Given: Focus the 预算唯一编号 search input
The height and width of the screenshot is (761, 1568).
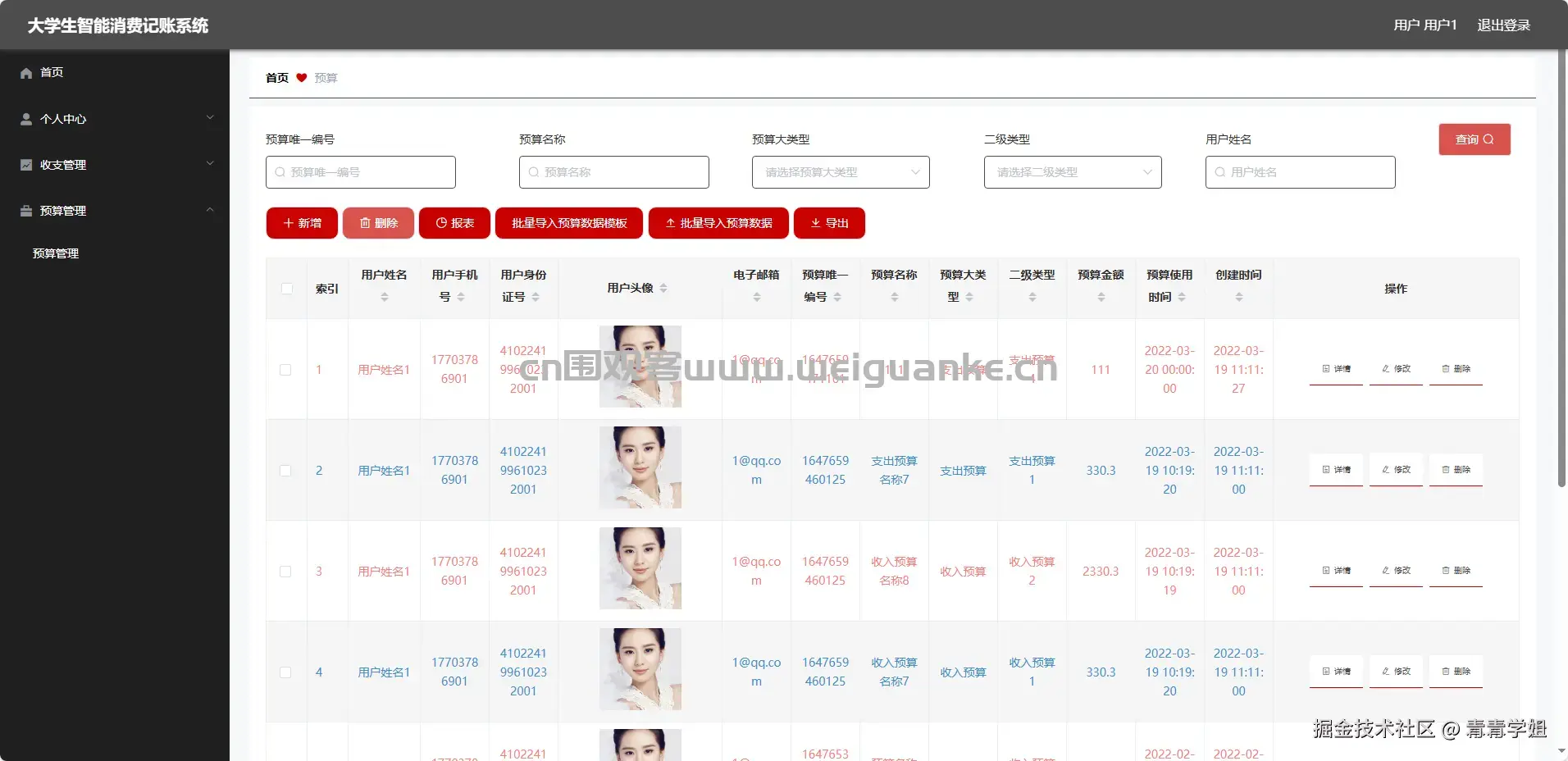Looking at the screenshot, I should click(361, 172).
